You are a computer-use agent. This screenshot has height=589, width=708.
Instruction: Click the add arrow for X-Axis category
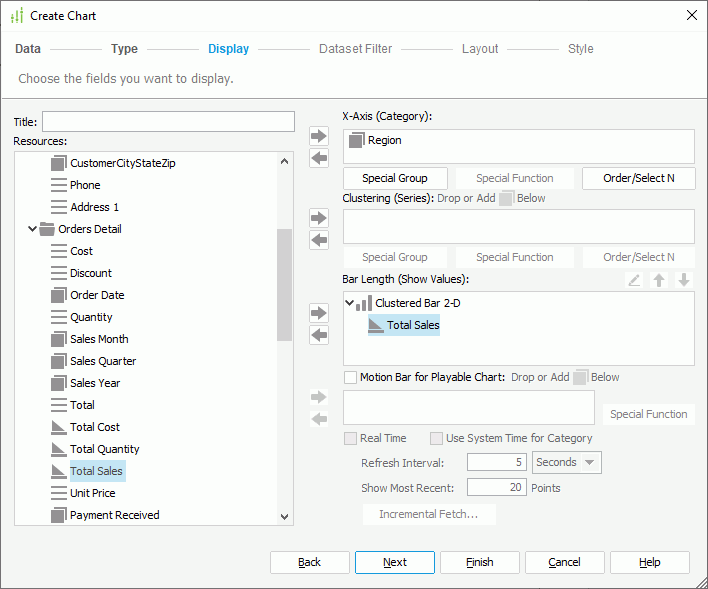(319, 136)
